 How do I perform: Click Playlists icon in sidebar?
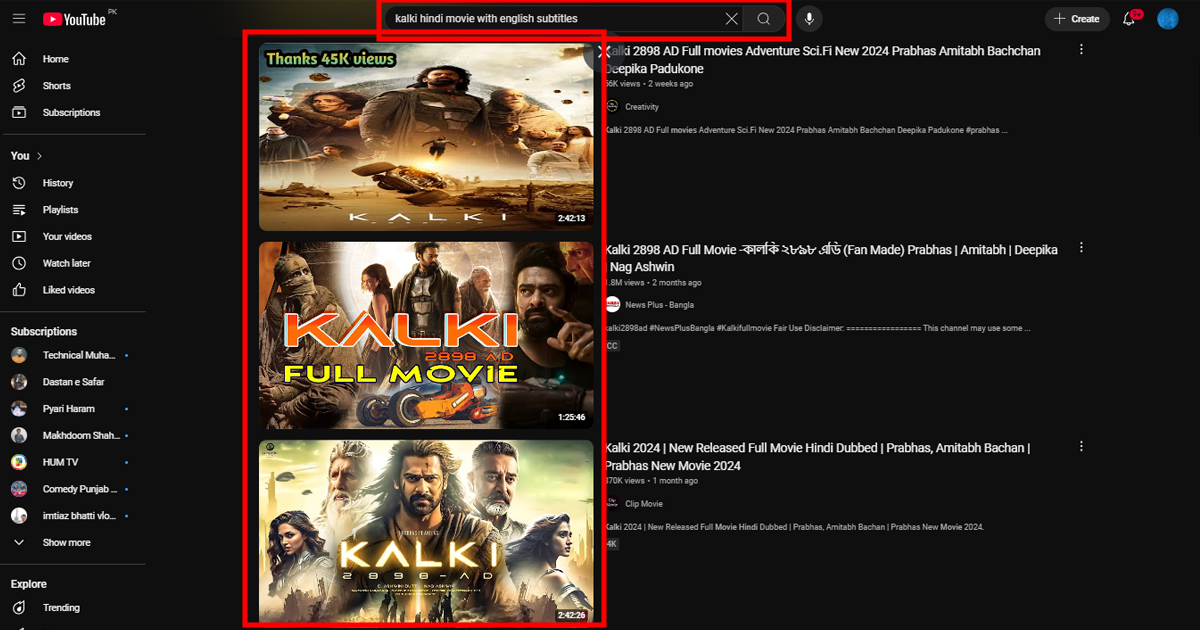click(x=19, y=210)
